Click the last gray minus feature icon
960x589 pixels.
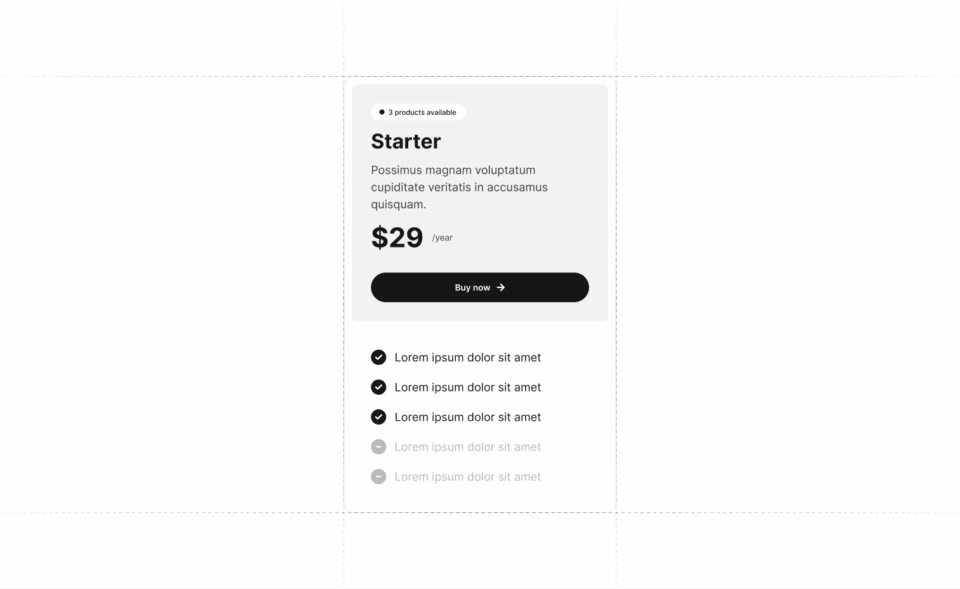[x=378, y=477]
